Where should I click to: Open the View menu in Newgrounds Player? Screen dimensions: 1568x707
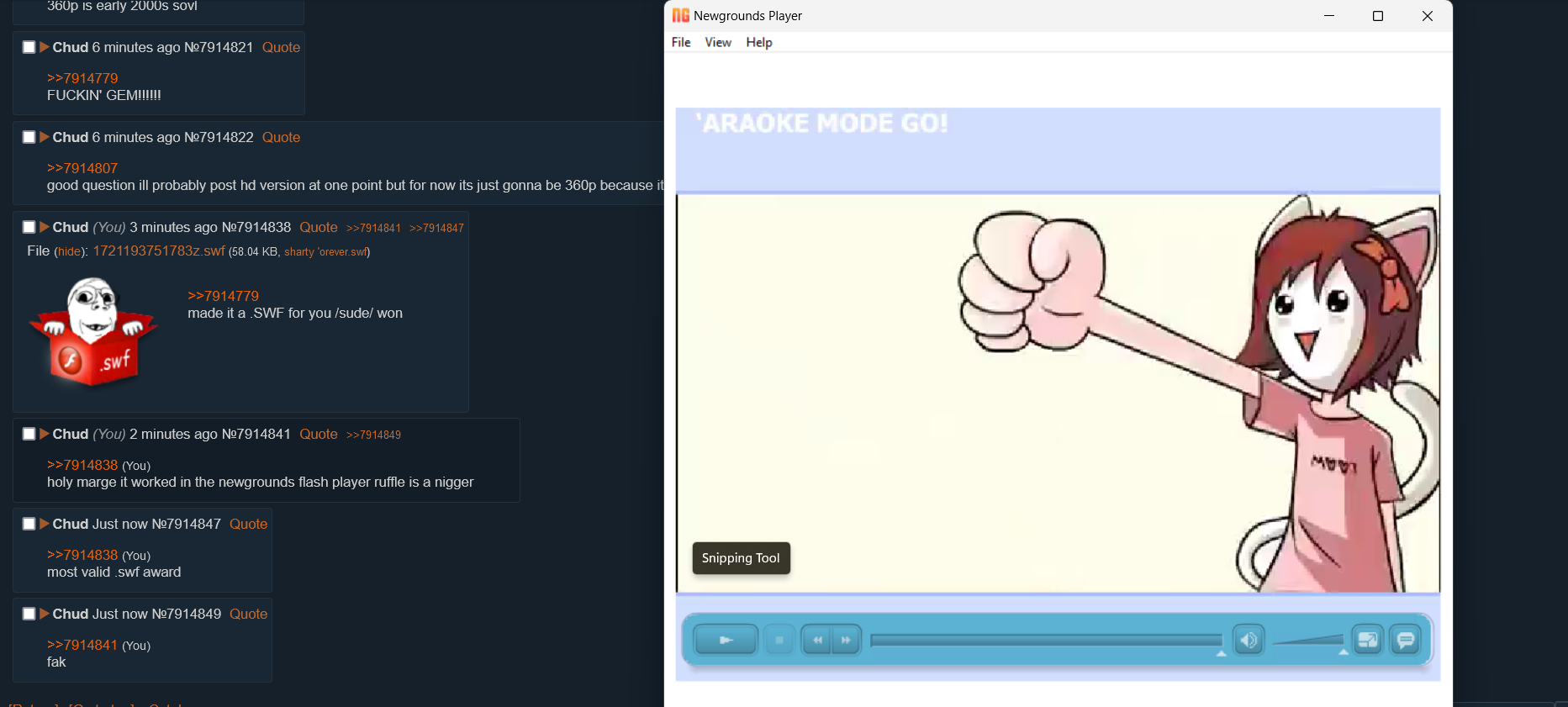tap(718, 42)
